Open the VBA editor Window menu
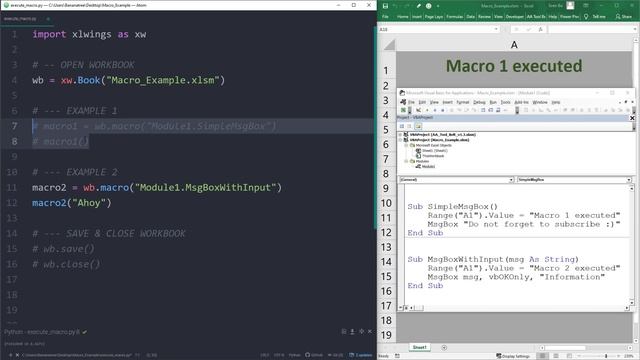 tap(540, 102)
